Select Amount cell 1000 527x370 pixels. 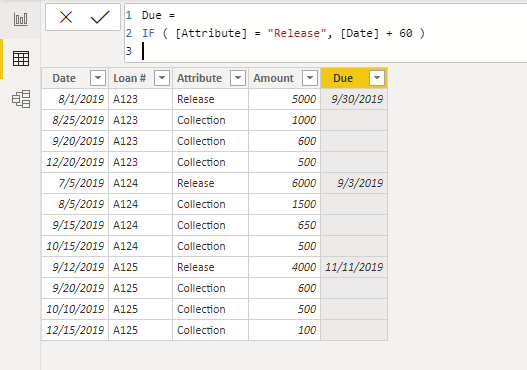[284, 120]
